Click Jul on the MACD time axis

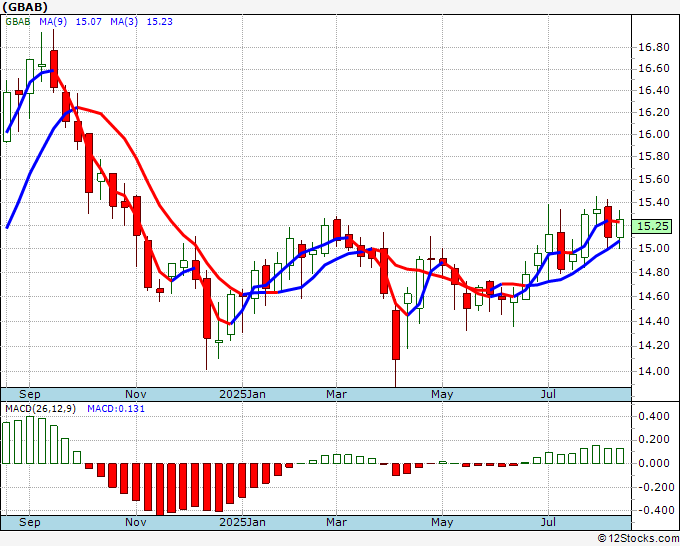click(549, 522)
